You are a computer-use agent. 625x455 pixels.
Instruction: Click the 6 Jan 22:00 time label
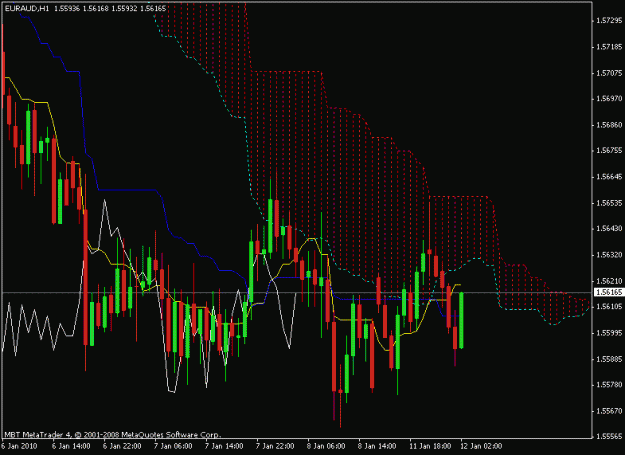coord(122,446)
